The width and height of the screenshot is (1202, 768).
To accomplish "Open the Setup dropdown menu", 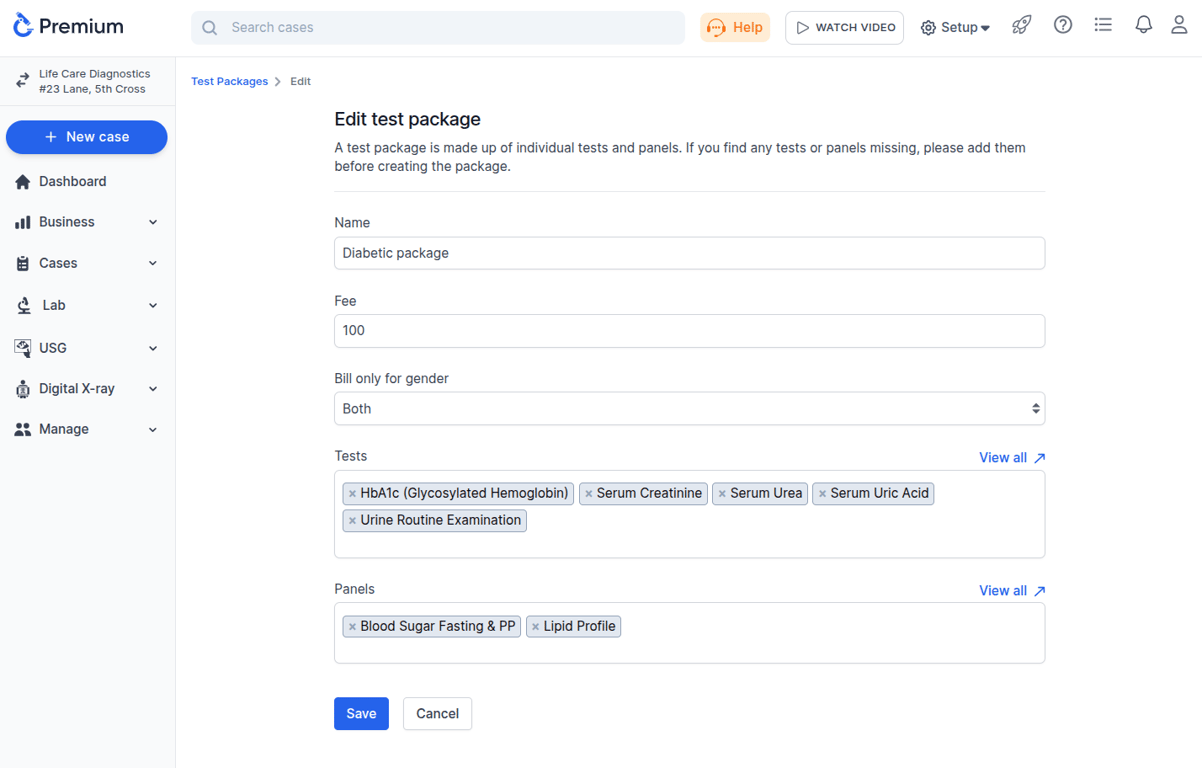I will pos(955,28).
